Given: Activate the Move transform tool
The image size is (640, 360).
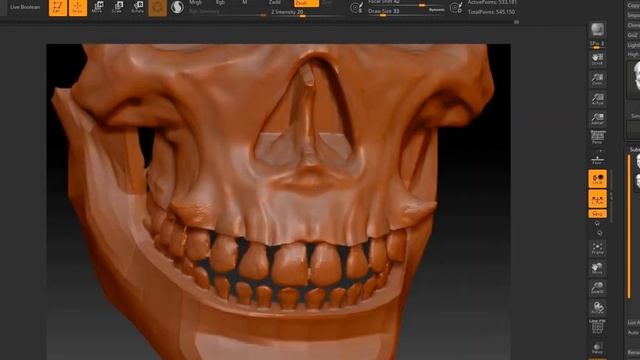Looking at the screenshot, I should [x=97, y=7].
